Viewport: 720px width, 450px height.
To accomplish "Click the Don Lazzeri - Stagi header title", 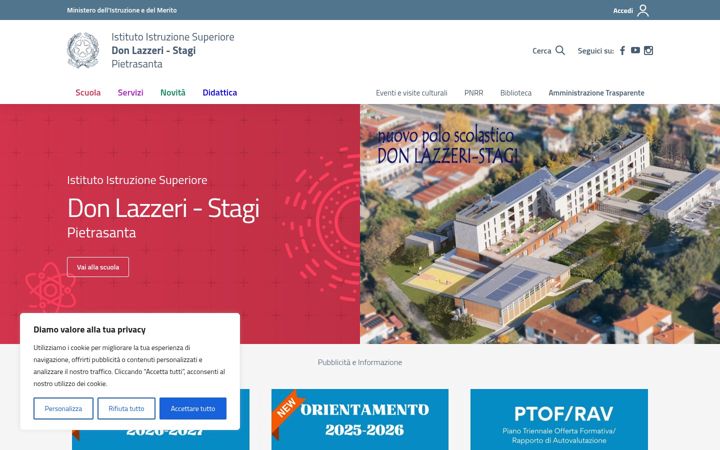I will point(153,51).
